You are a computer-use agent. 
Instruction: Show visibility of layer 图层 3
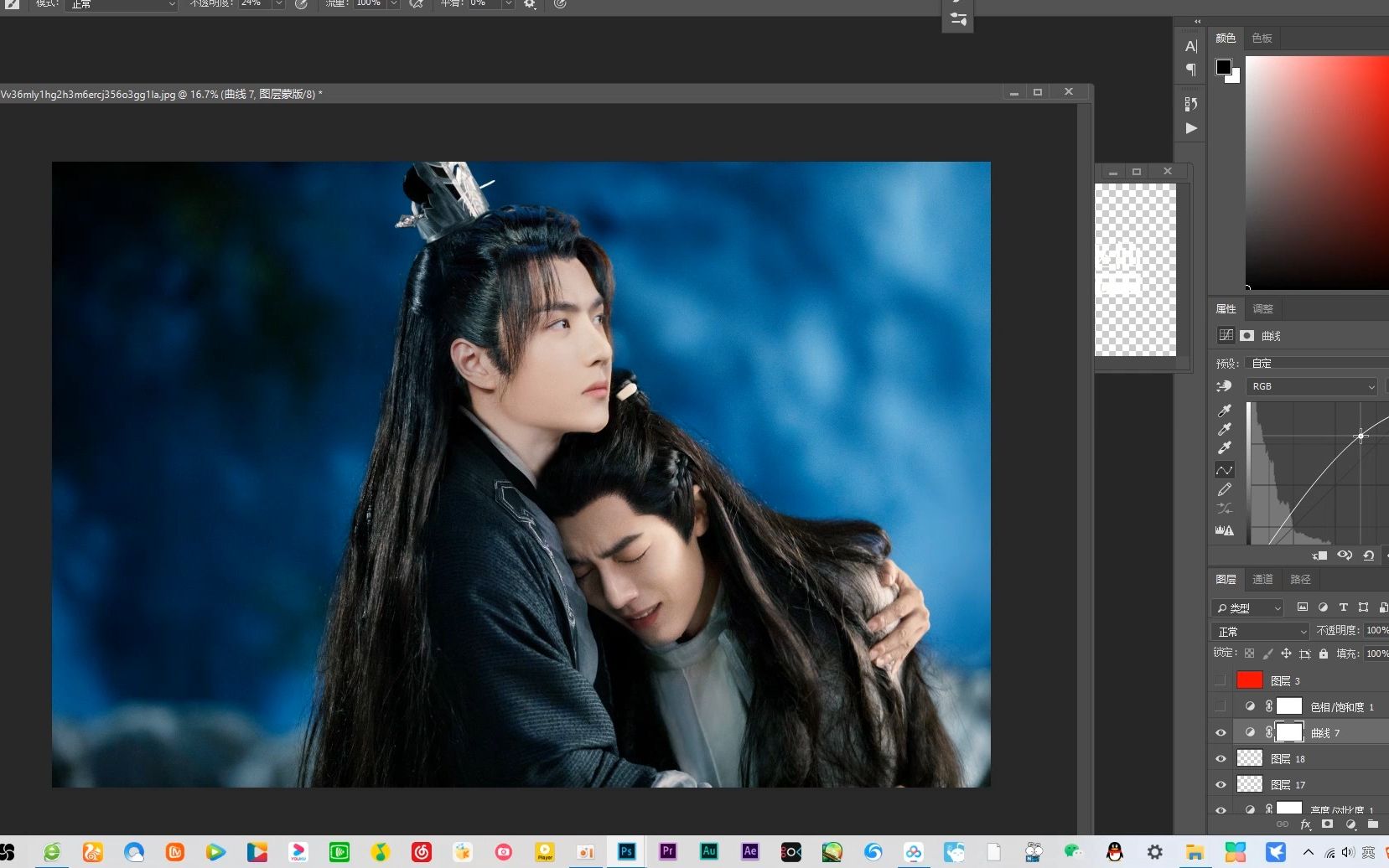pyautogui.click(x=1221, y=680)
